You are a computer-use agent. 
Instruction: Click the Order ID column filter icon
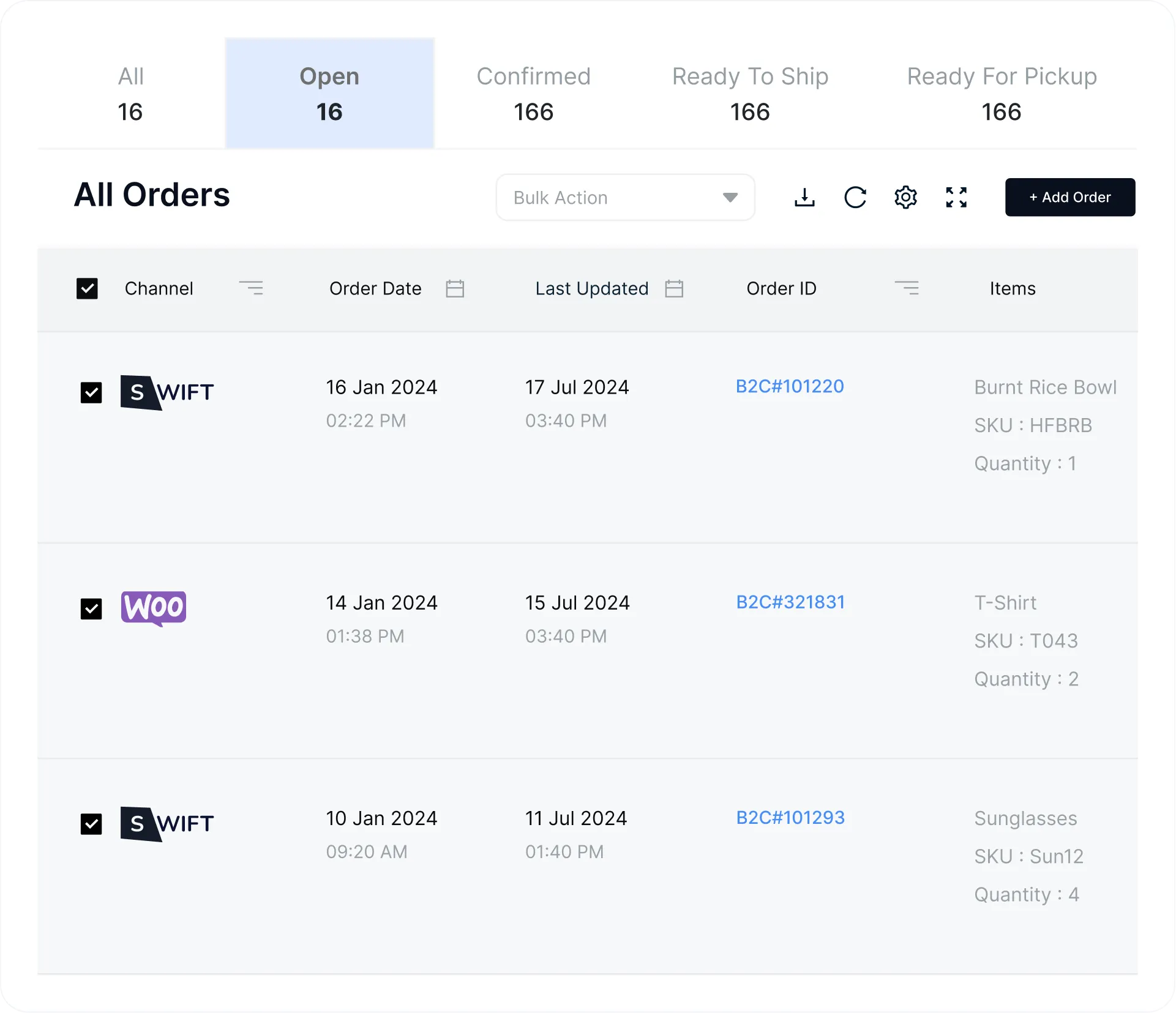tap(907, 288)
